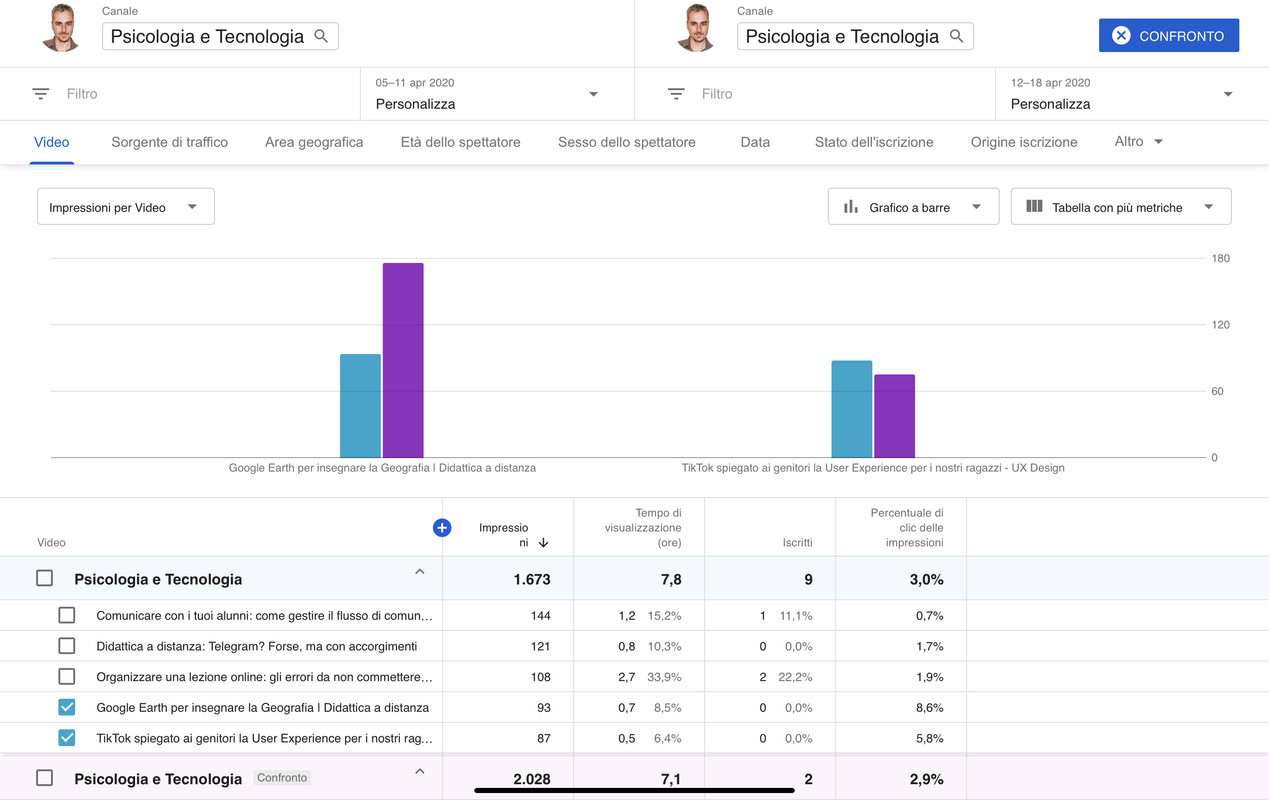This screenshot has height=800, width=1269.
Task: Click Comunicare con i tuoi alunni video title
Action: (x=264, y=615)
